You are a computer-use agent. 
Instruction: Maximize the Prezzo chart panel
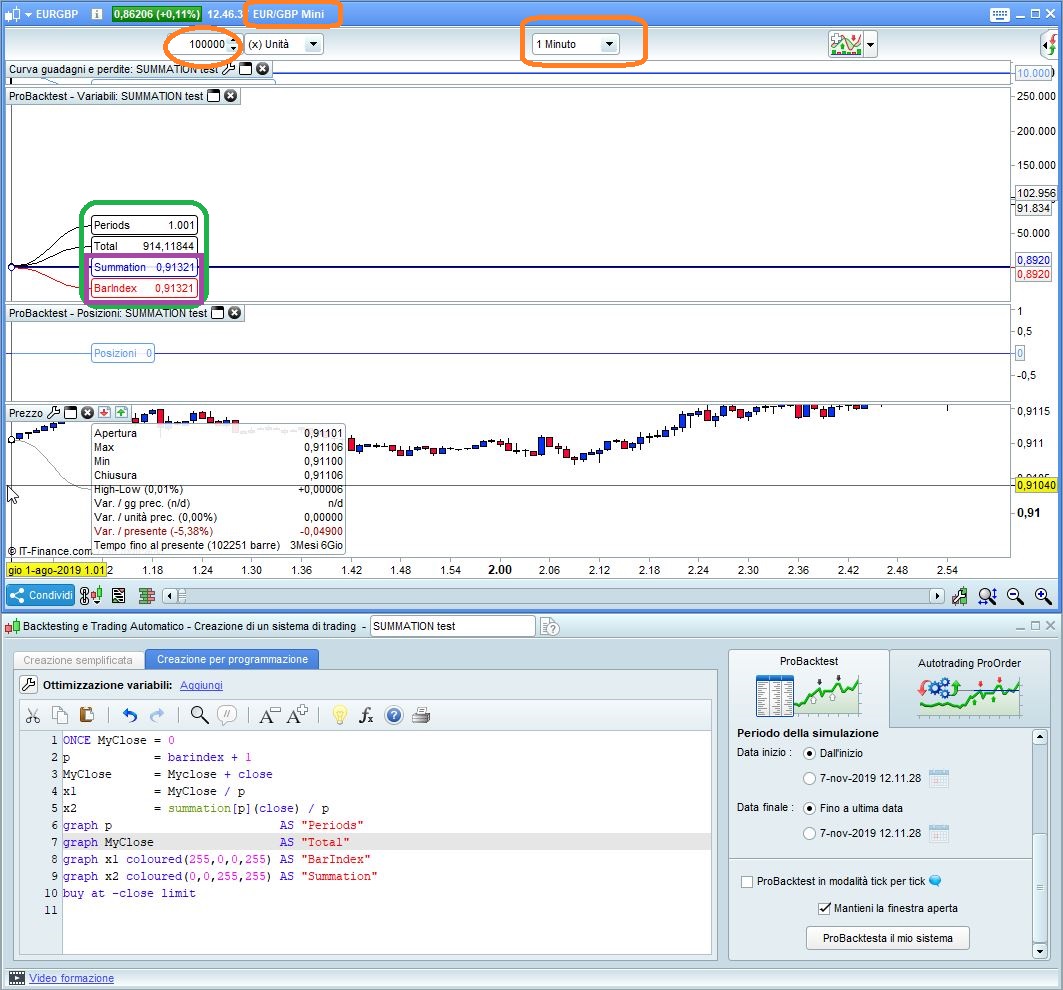point(71,412)
